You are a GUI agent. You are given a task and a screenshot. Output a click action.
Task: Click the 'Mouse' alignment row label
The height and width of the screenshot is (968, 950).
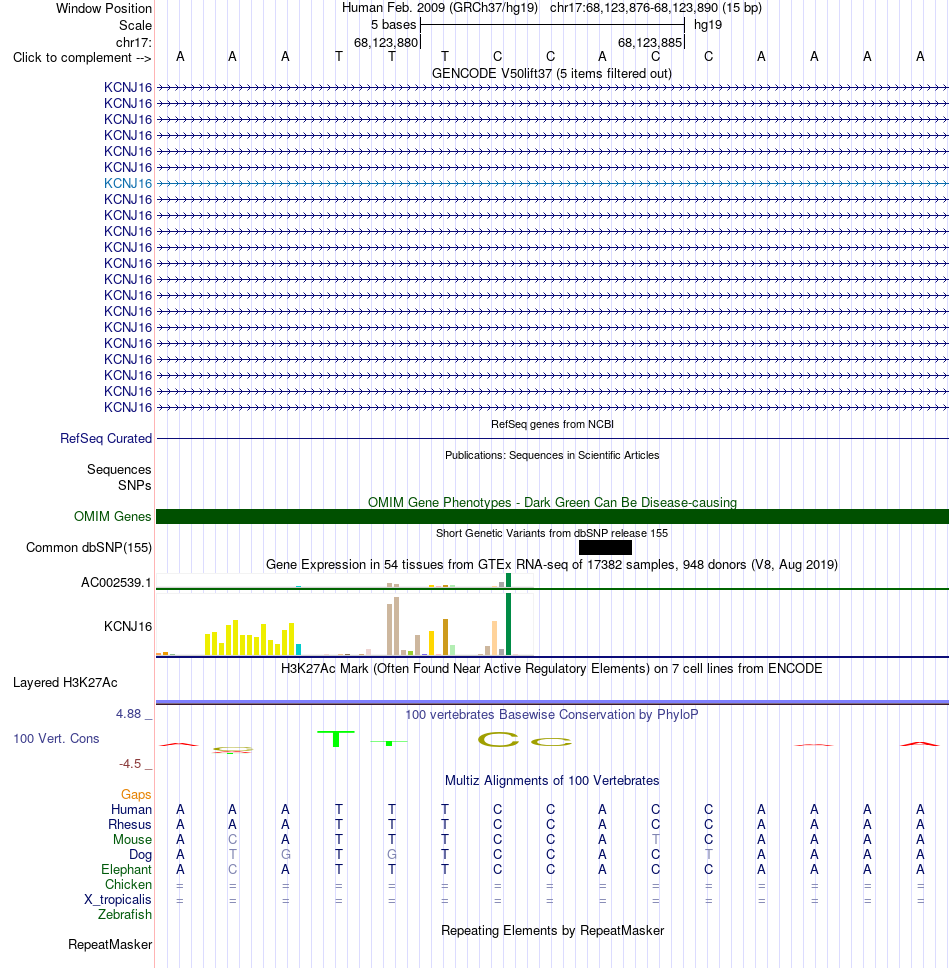[x=132, y=840]
